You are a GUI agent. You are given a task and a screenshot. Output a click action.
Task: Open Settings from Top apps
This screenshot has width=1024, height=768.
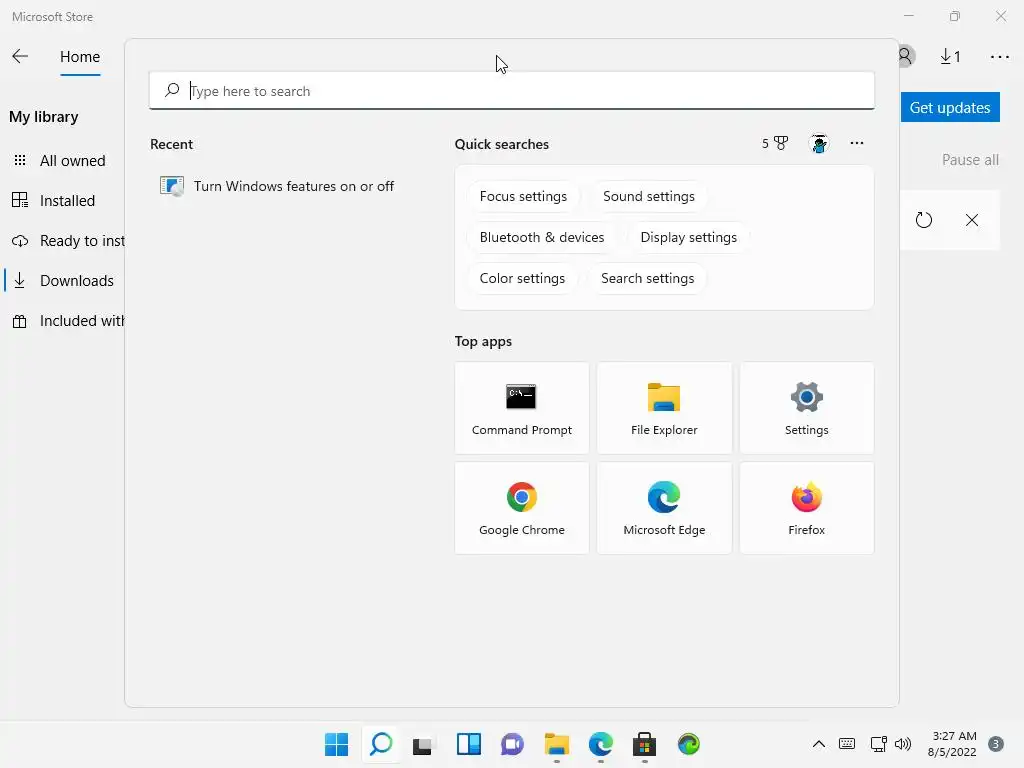coord(807,408)
